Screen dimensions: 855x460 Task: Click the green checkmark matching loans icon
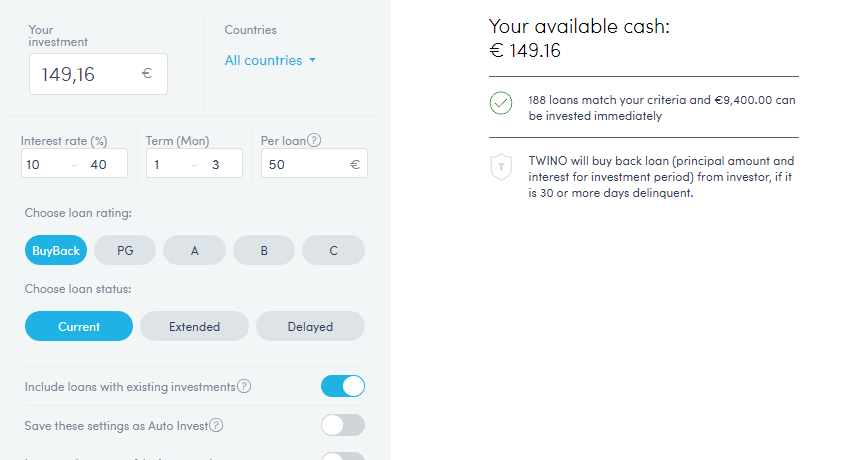(x=502, y=102)
